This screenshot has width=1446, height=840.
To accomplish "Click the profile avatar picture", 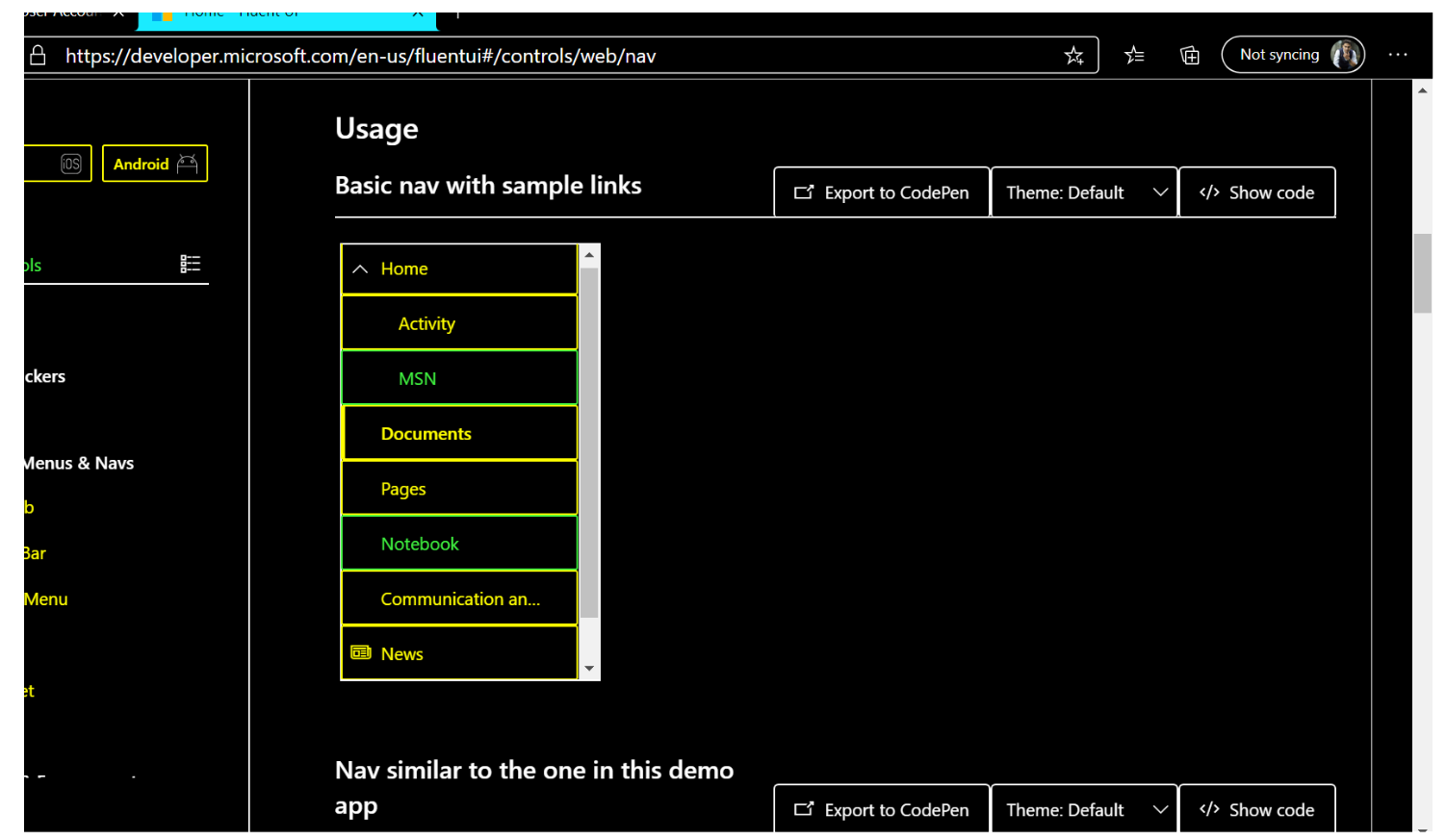I will [1345, 55].
